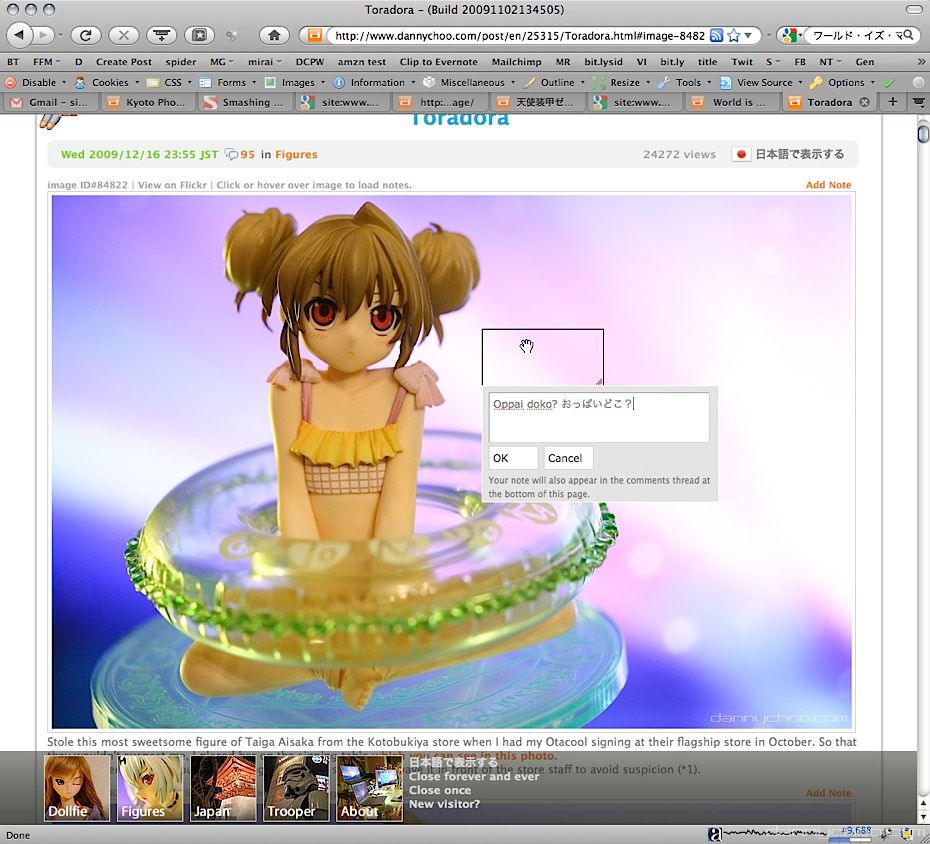Screen dimensions: 930x844
Task: Cancel the image note
Action: 568,458
